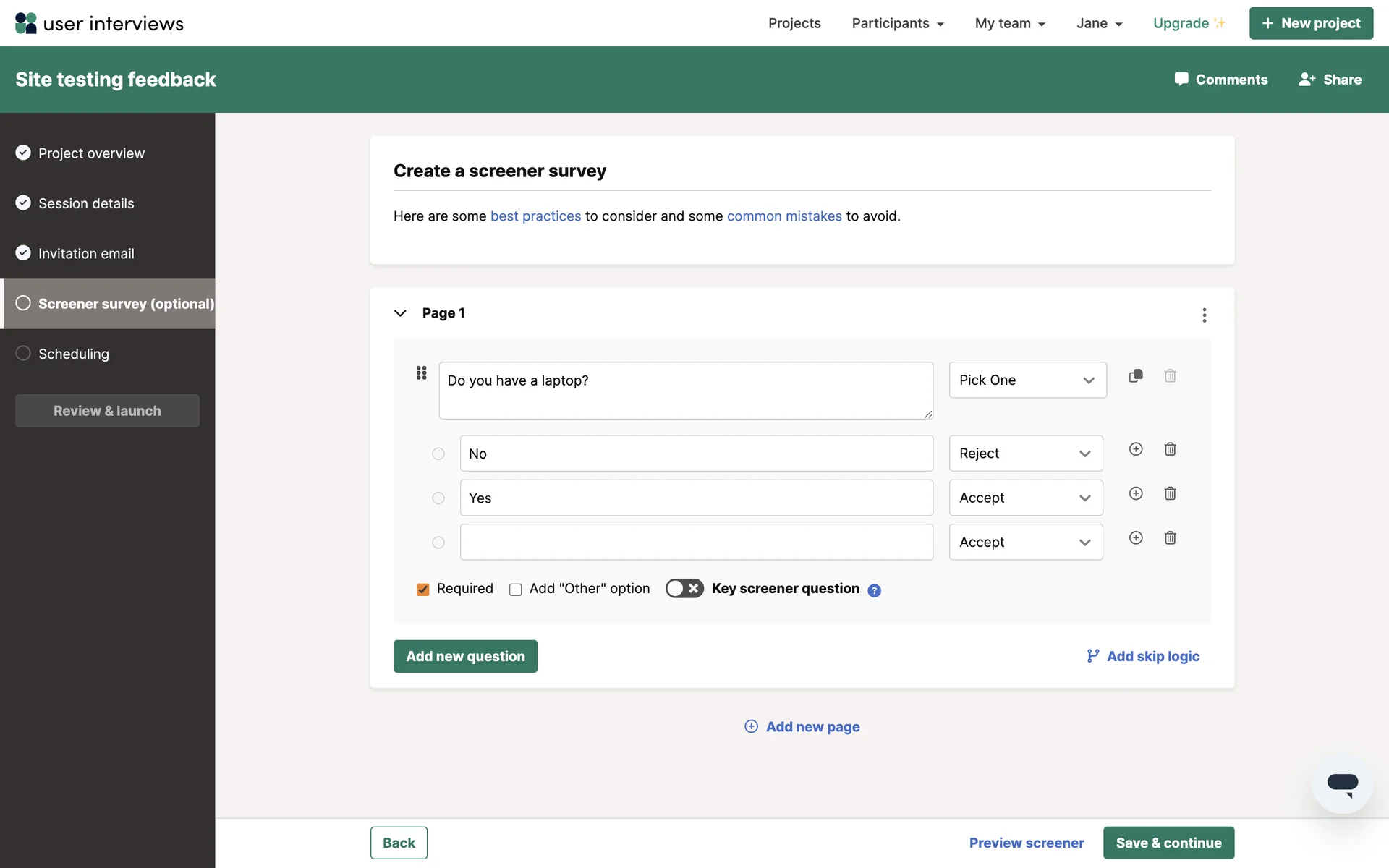Add an option after the "Yes" answer

point(1136,493)
